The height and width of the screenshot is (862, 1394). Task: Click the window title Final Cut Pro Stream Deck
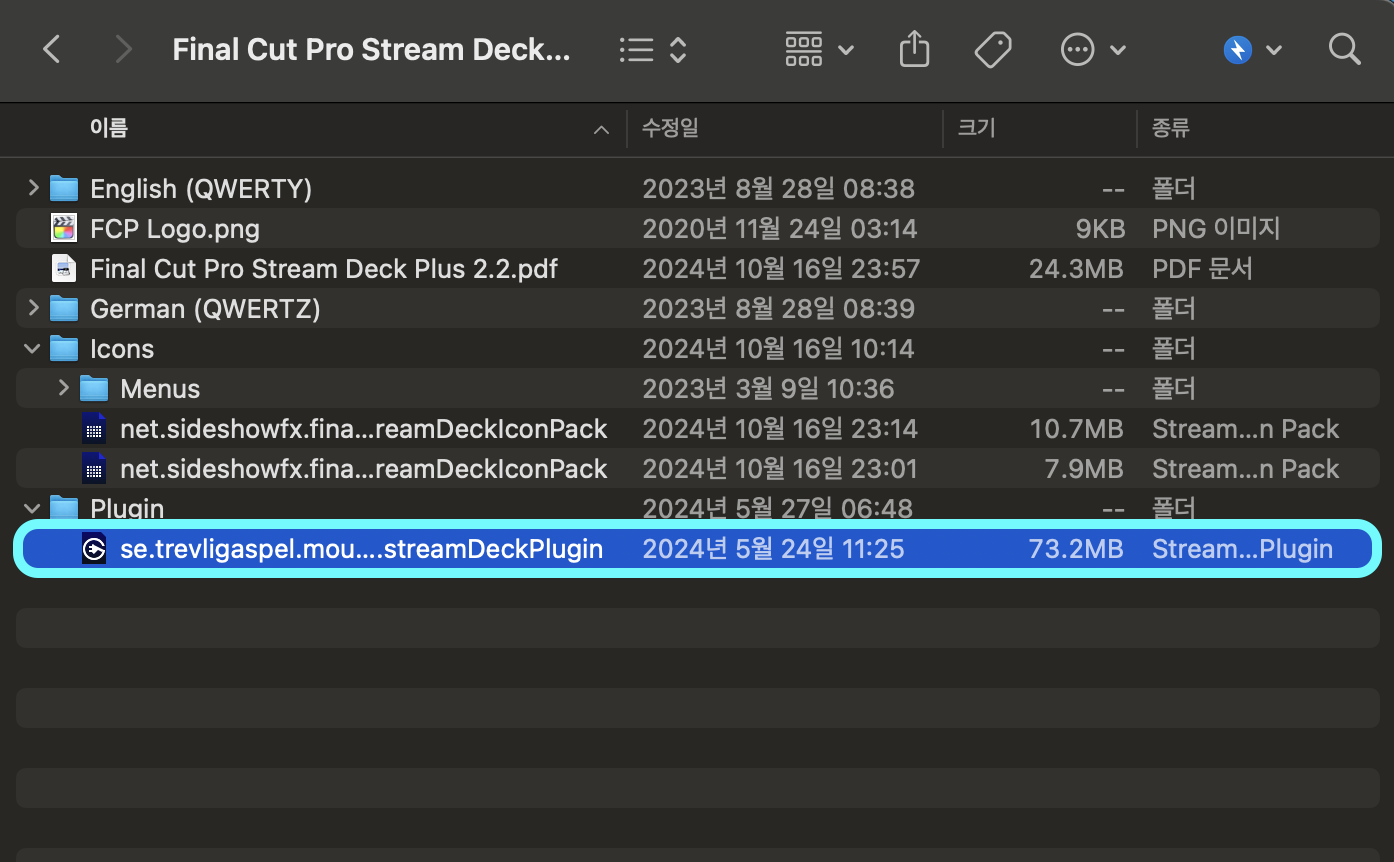coord(371,50)
